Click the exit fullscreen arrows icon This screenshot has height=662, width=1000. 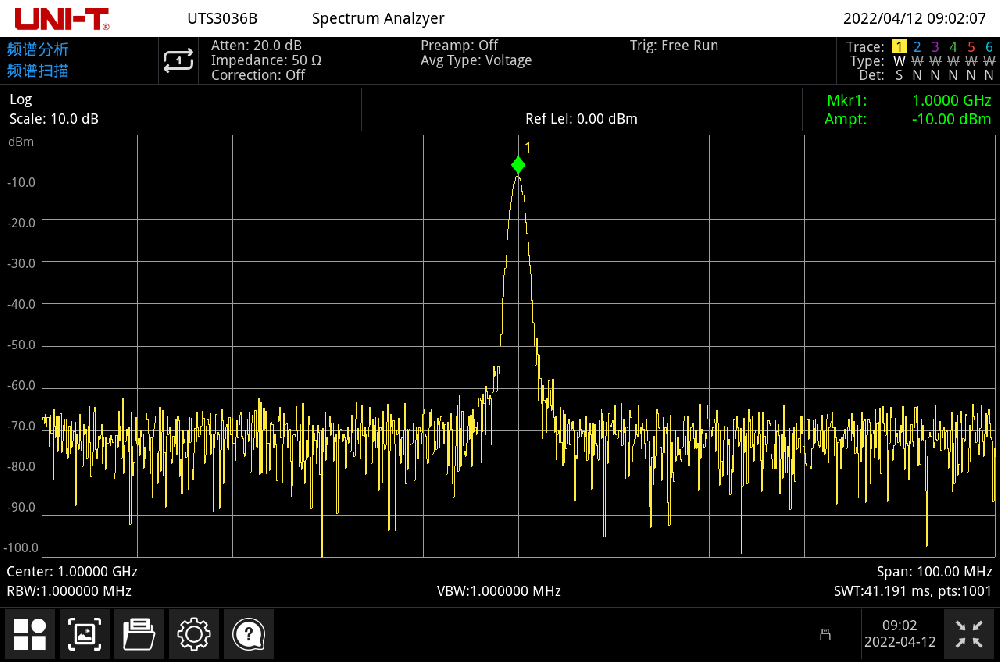tap(969, 634)
